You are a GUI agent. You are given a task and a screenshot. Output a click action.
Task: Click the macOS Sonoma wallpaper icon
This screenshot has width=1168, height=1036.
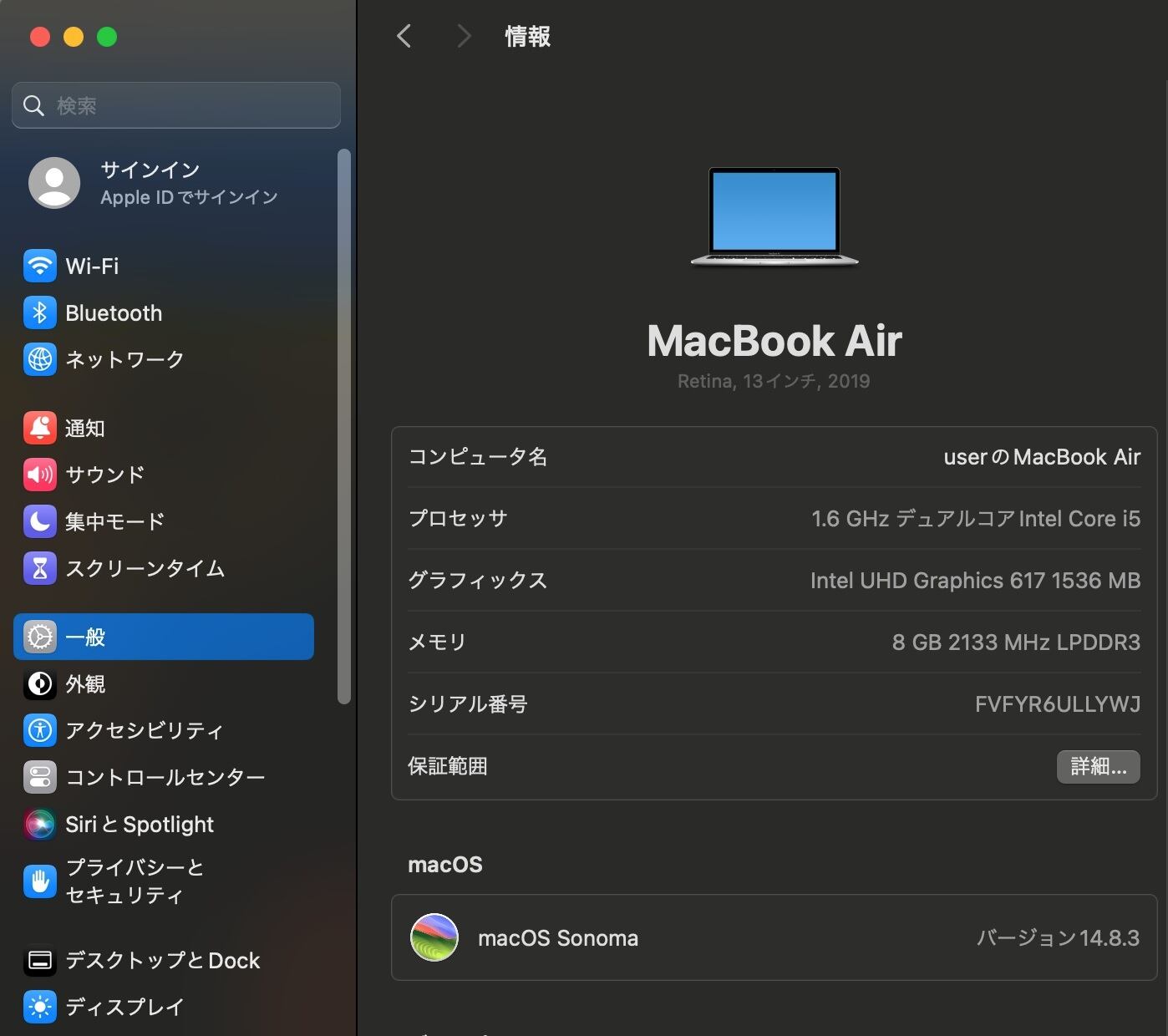pos(434,937)
